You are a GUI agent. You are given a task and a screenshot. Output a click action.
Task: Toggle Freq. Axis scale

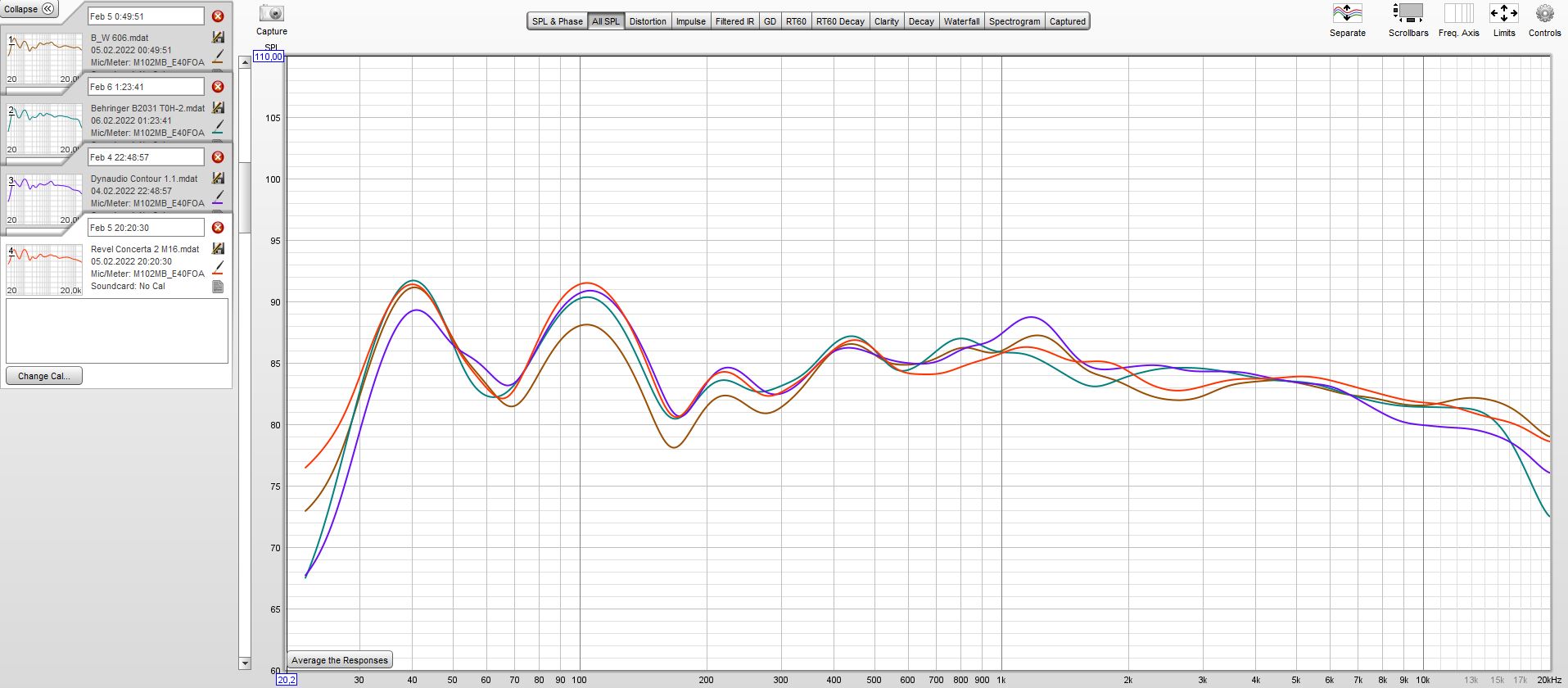[1459, 20]
